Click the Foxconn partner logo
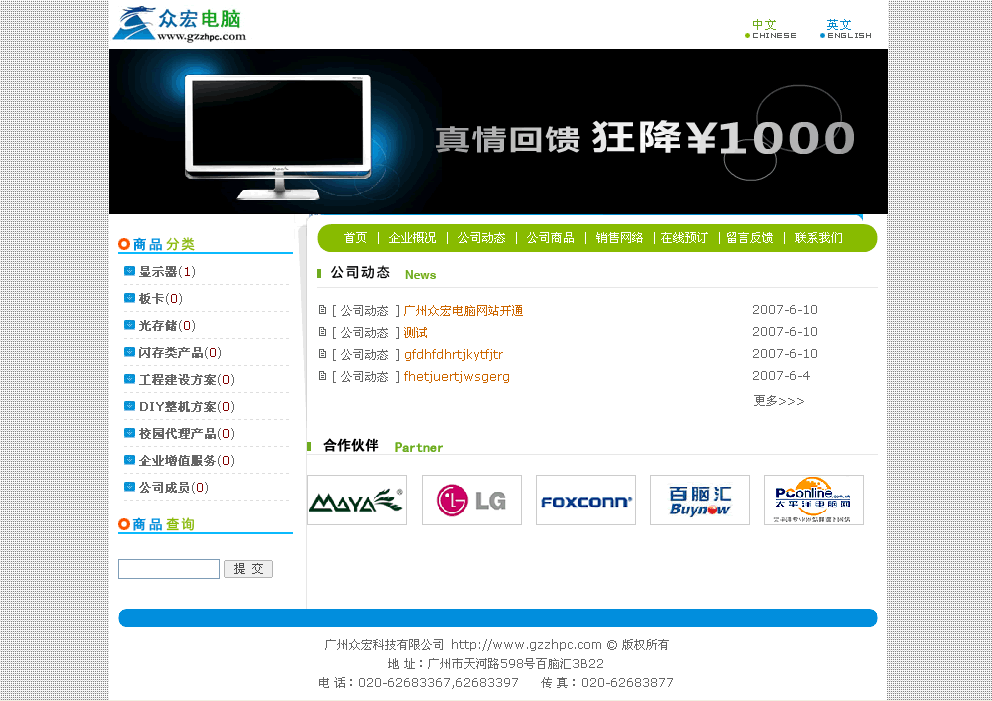This screenshot has width=992, height=701. click(585, 500)
